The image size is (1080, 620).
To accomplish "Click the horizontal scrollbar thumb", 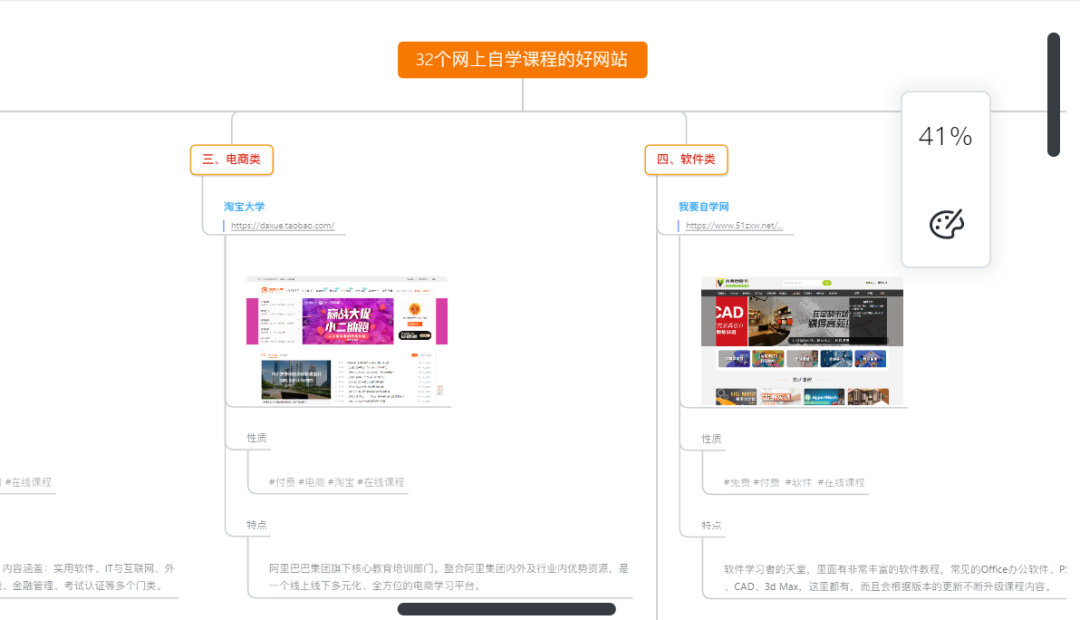I will [506, 609].
